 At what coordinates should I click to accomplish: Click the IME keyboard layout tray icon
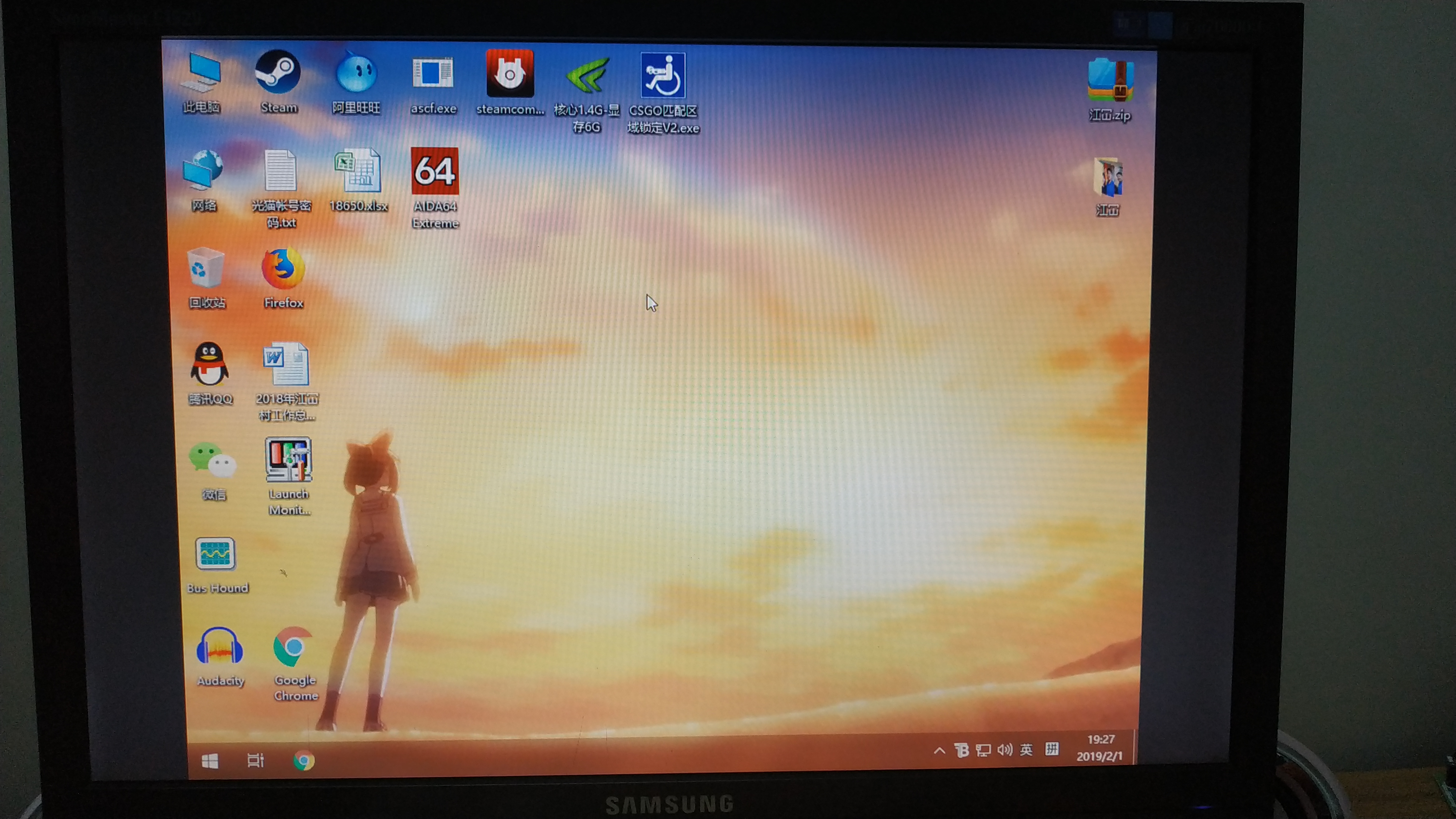click(1052, 749)
